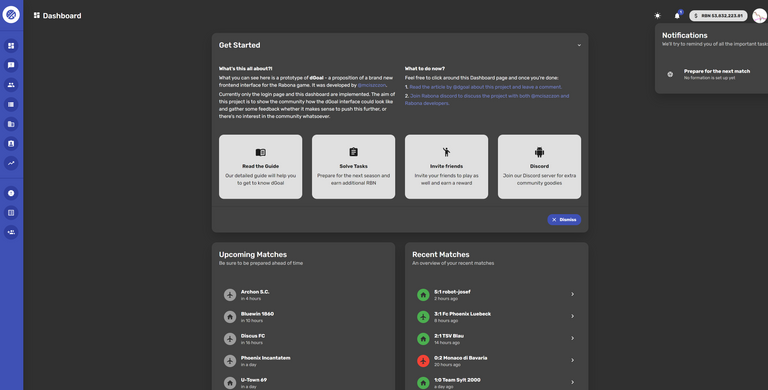The width and height of the screenshot is (768, 390).
Task: Collapse the Get Started panel chevron
Action: click(579, 45)
